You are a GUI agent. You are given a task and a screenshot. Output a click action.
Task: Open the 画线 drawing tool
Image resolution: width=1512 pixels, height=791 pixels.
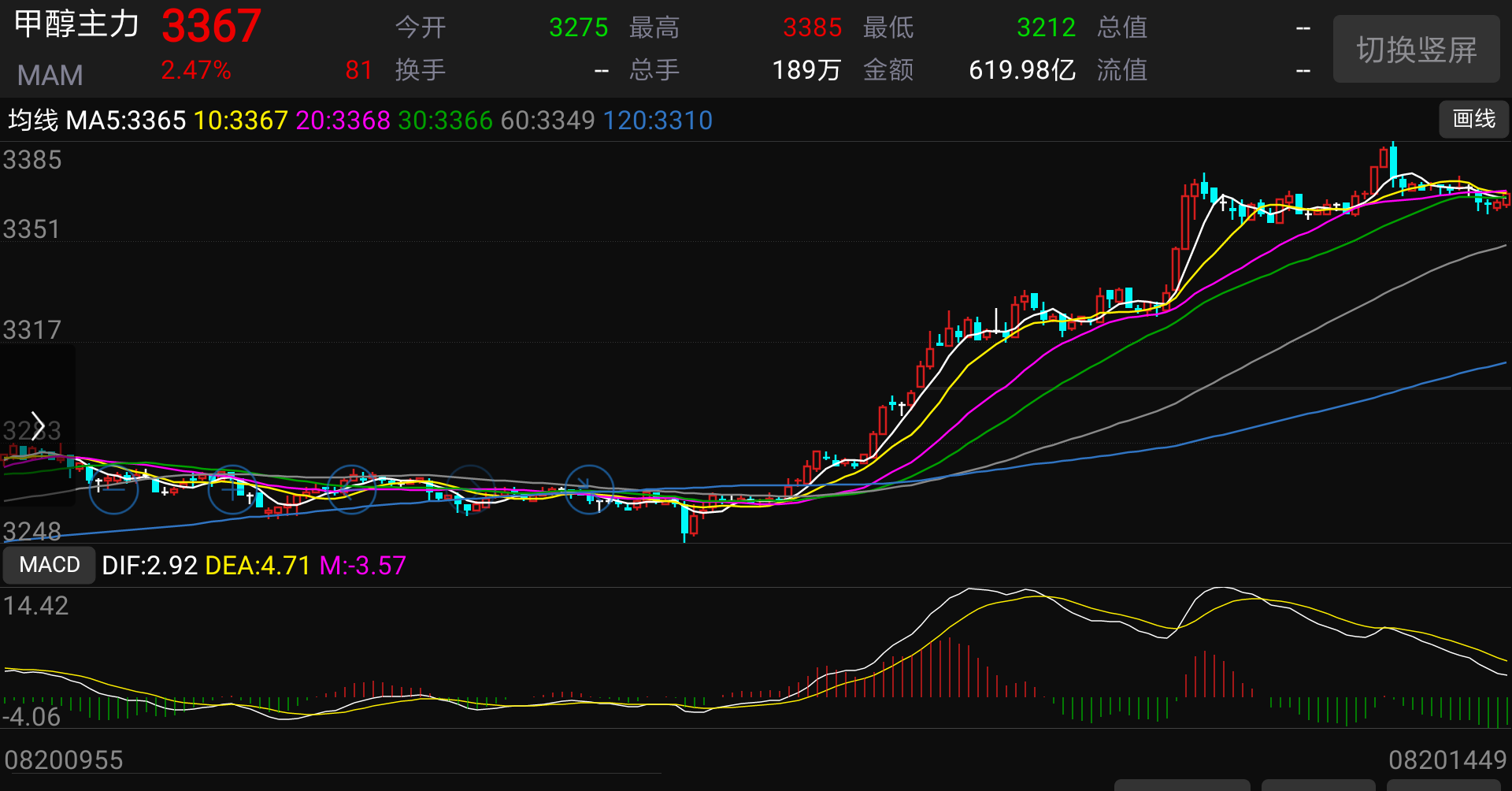(x=1473, y=119)
